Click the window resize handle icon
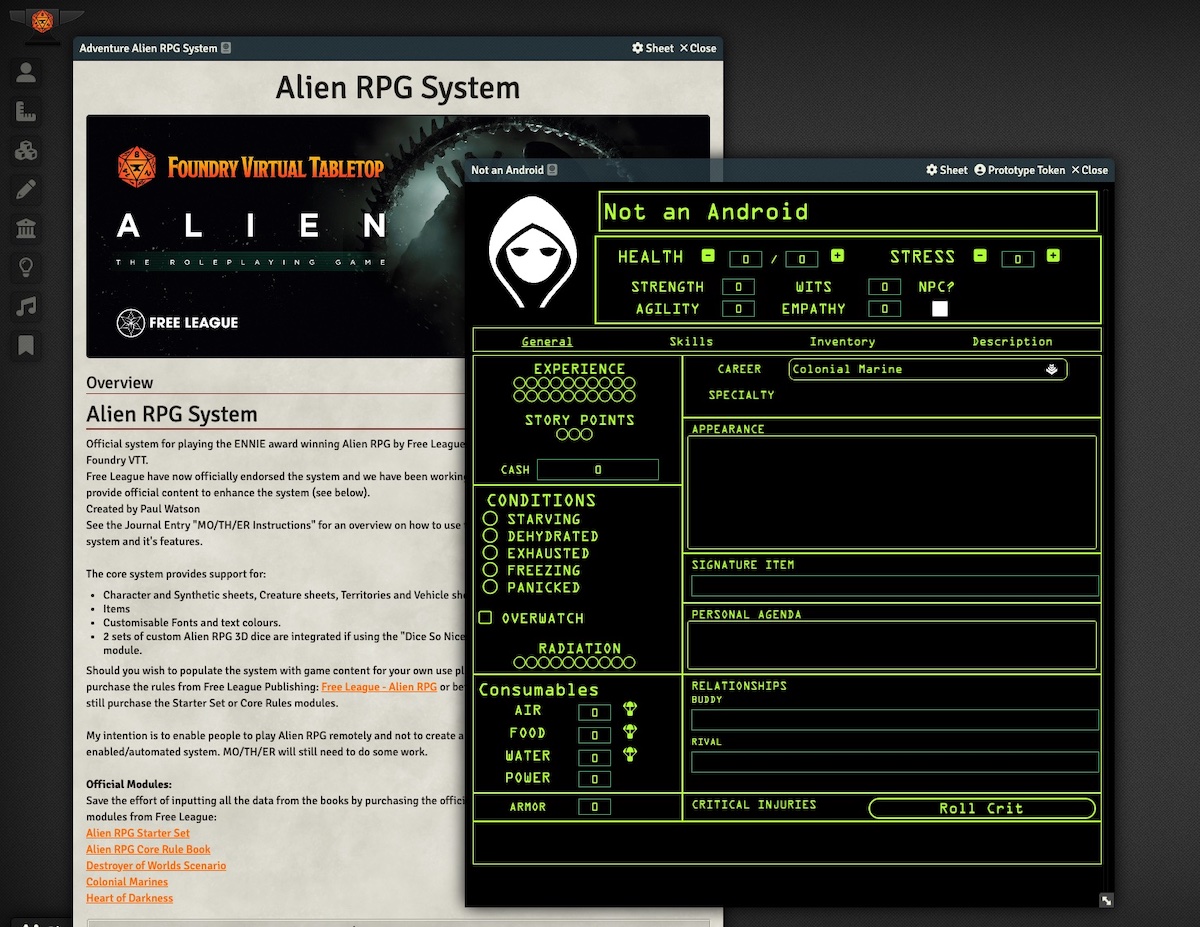The width and height of the screenshot is (1200, 927). 1105,900
